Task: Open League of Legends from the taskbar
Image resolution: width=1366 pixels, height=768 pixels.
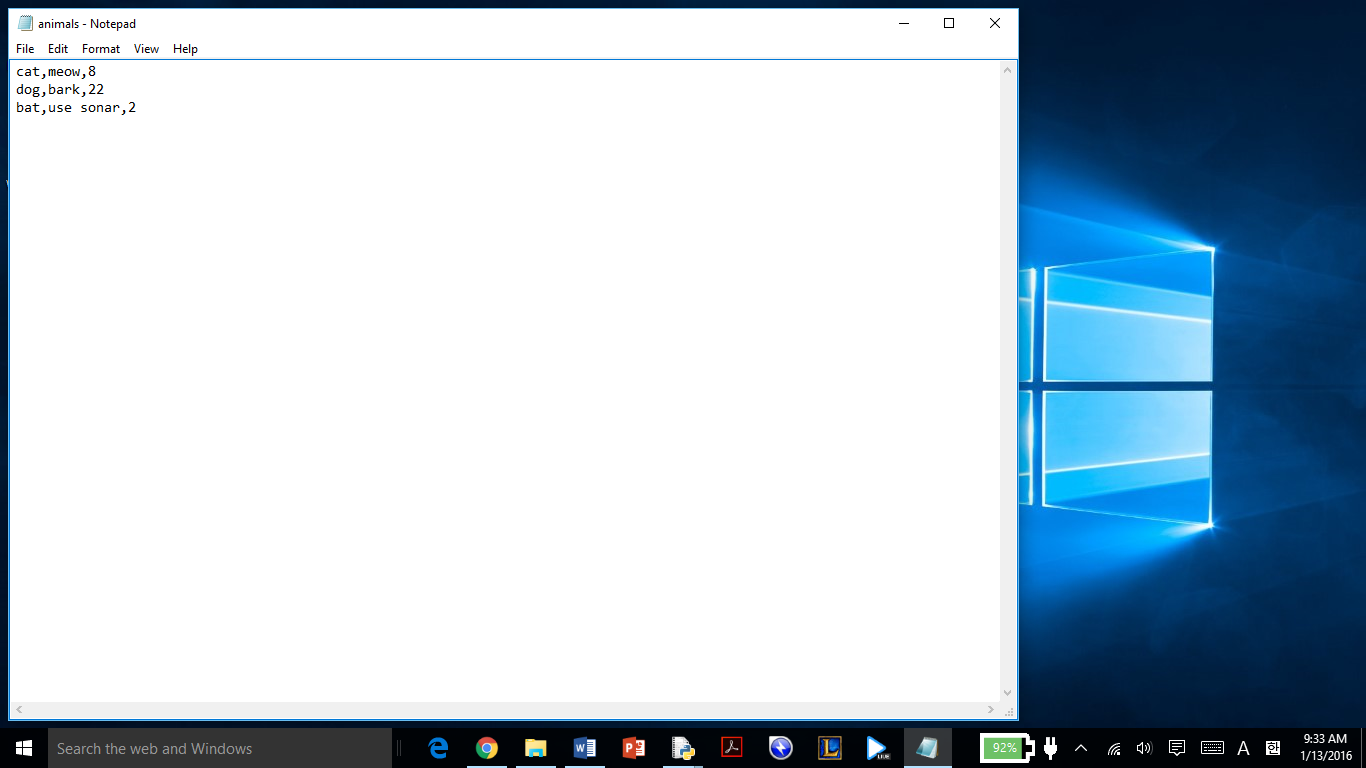Action: coord(830,748)
